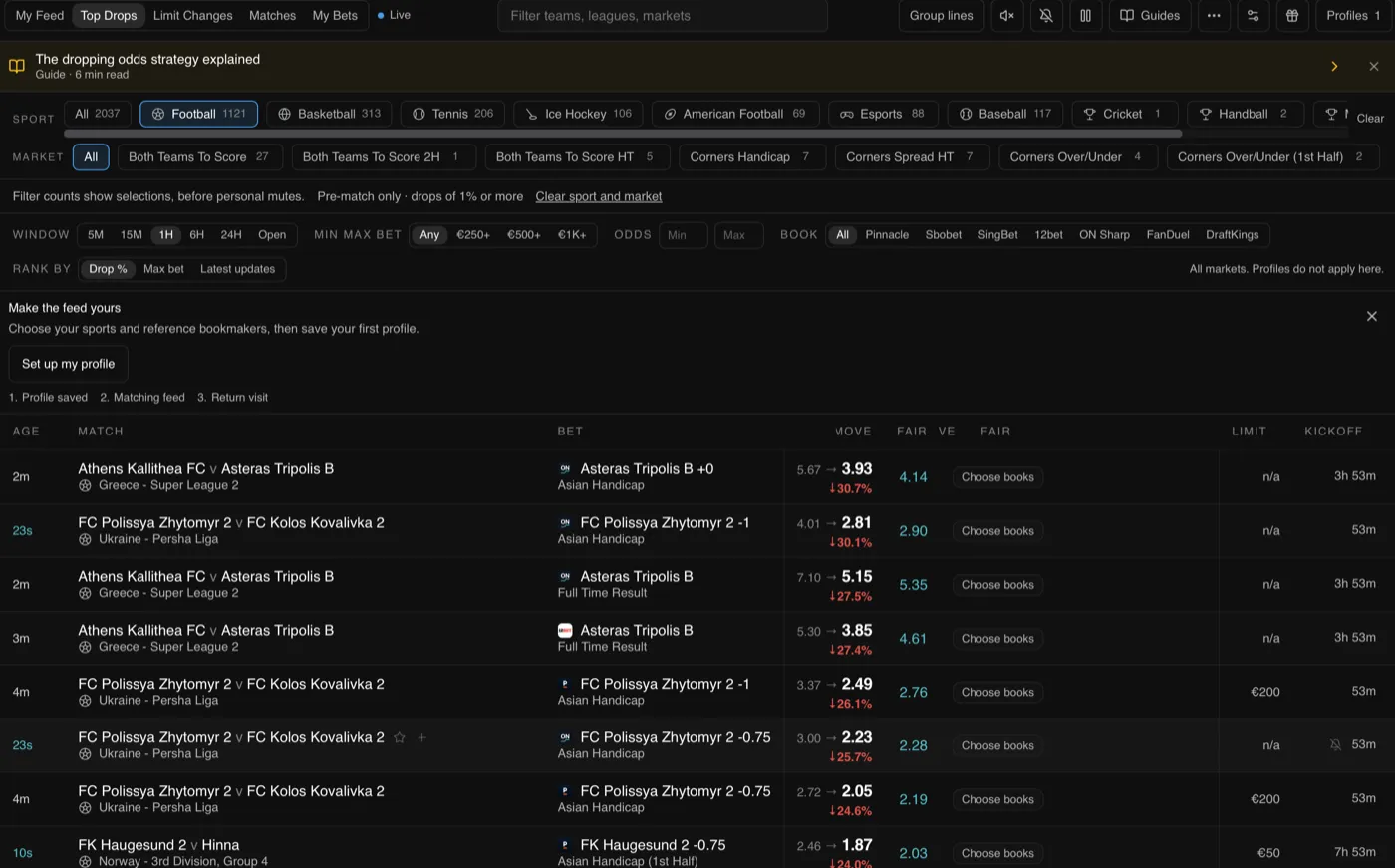
Task: Click the sport filter horizontal scrollbar
Action: click(x=623, y=133)
